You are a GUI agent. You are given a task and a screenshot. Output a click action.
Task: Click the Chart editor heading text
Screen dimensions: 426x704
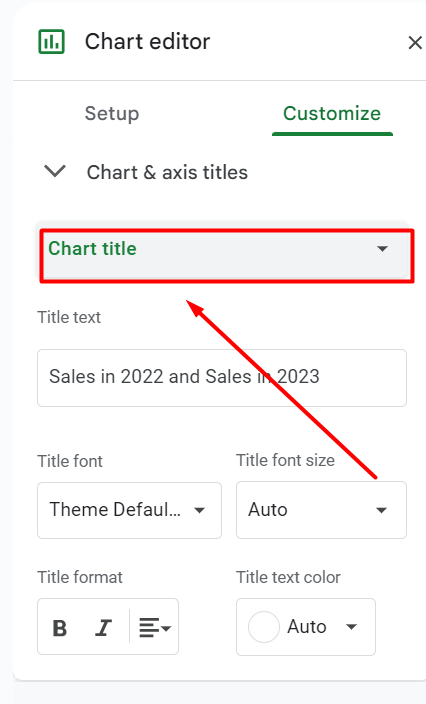[x=147, y=42]
